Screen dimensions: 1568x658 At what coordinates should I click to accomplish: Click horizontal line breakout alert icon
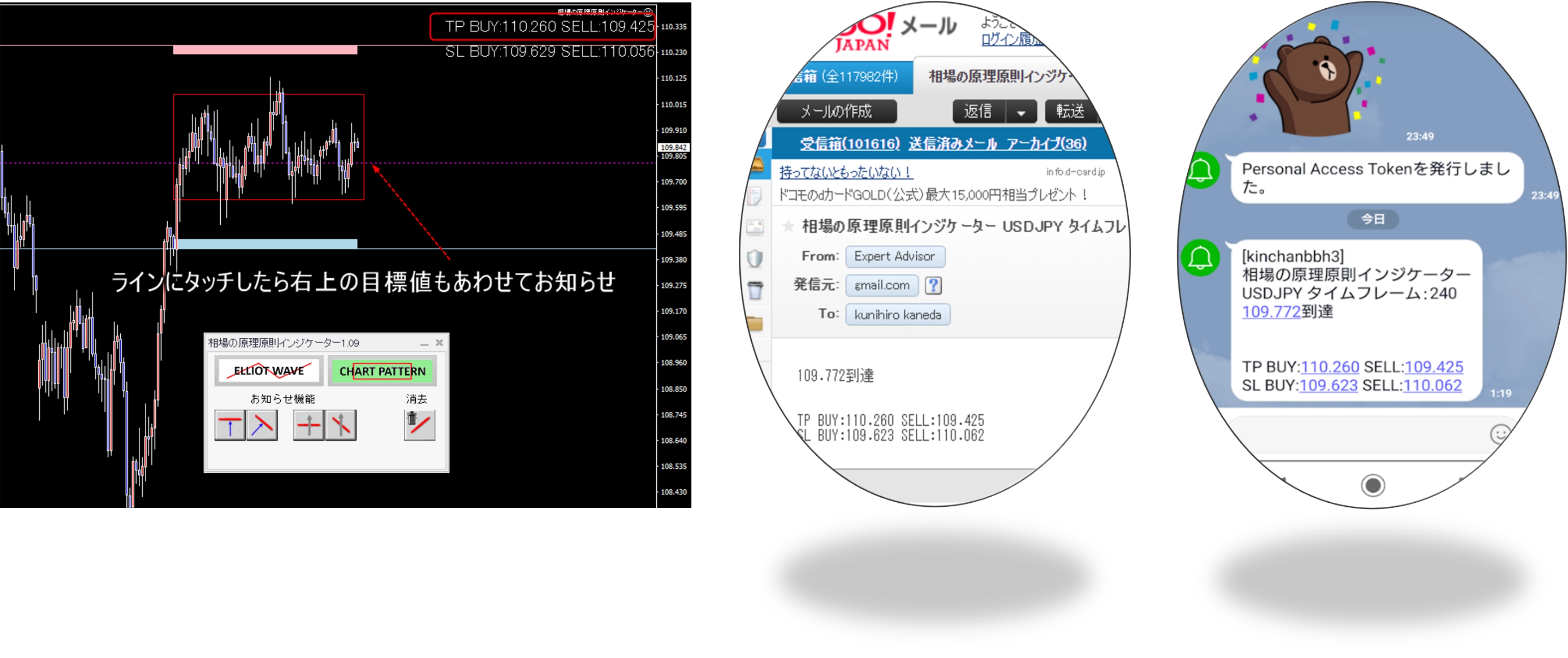[309, 425]
